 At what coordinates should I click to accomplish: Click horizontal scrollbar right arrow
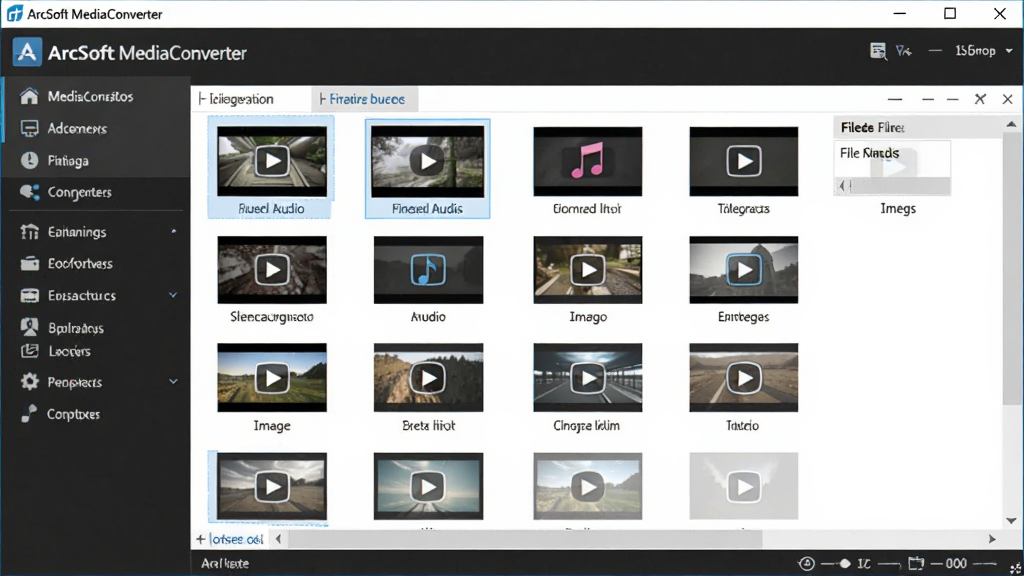coord(992,539)
